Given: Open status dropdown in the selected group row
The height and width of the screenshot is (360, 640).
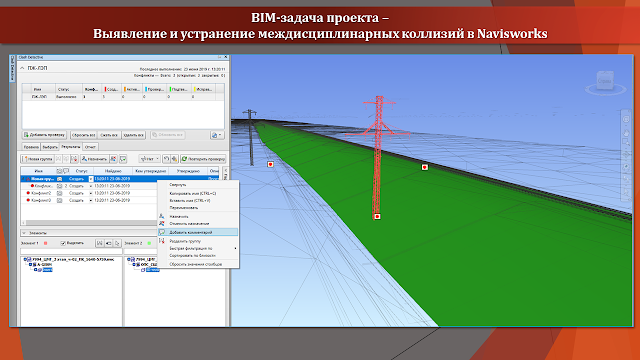Looking at the screenshot, I should point(91,179).
